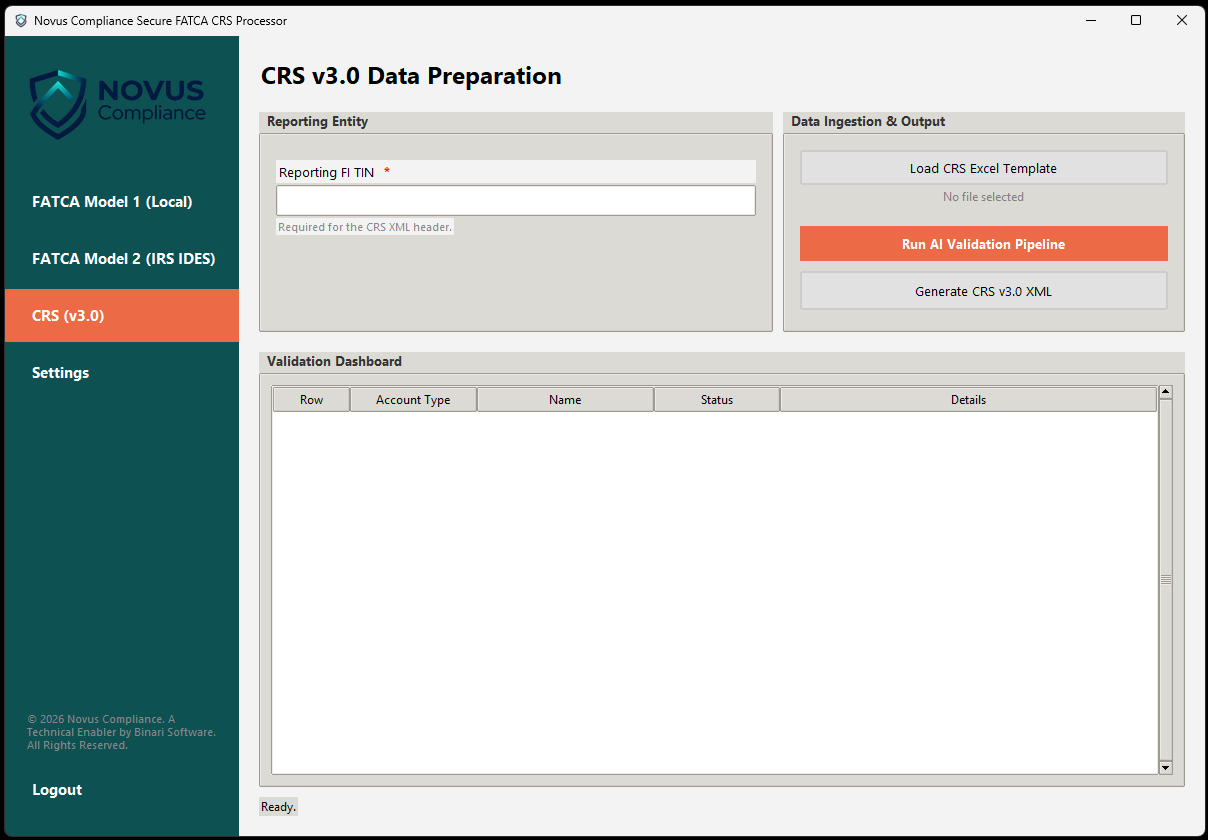This screenshot has width=1208, height=840.
Task: Click the scrollbar down arrow in dashboard
Action: pyautogui.click(x=1165, y=767)
